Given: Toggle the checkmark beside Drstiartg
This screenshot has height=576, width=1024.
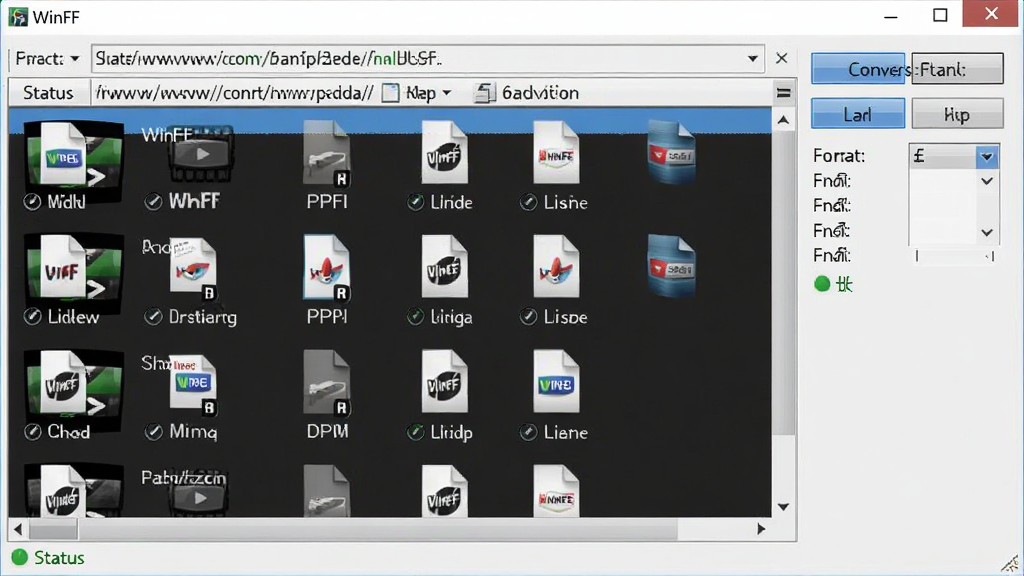Looking at the screenshot, I should click(x=153, y=317).
